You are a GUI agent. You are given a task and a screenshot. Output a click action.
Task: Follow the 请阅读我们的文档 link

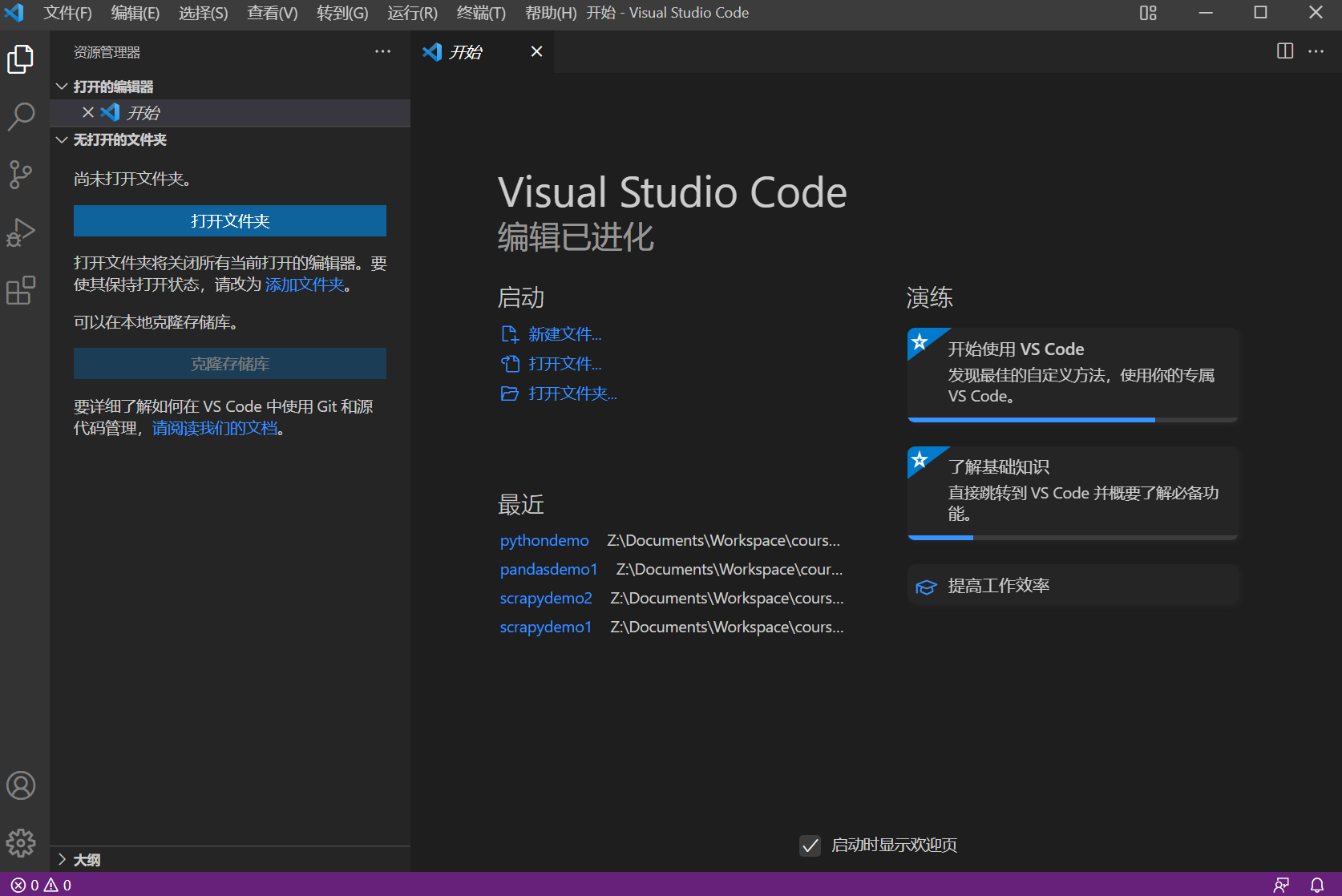click(215, 428)
